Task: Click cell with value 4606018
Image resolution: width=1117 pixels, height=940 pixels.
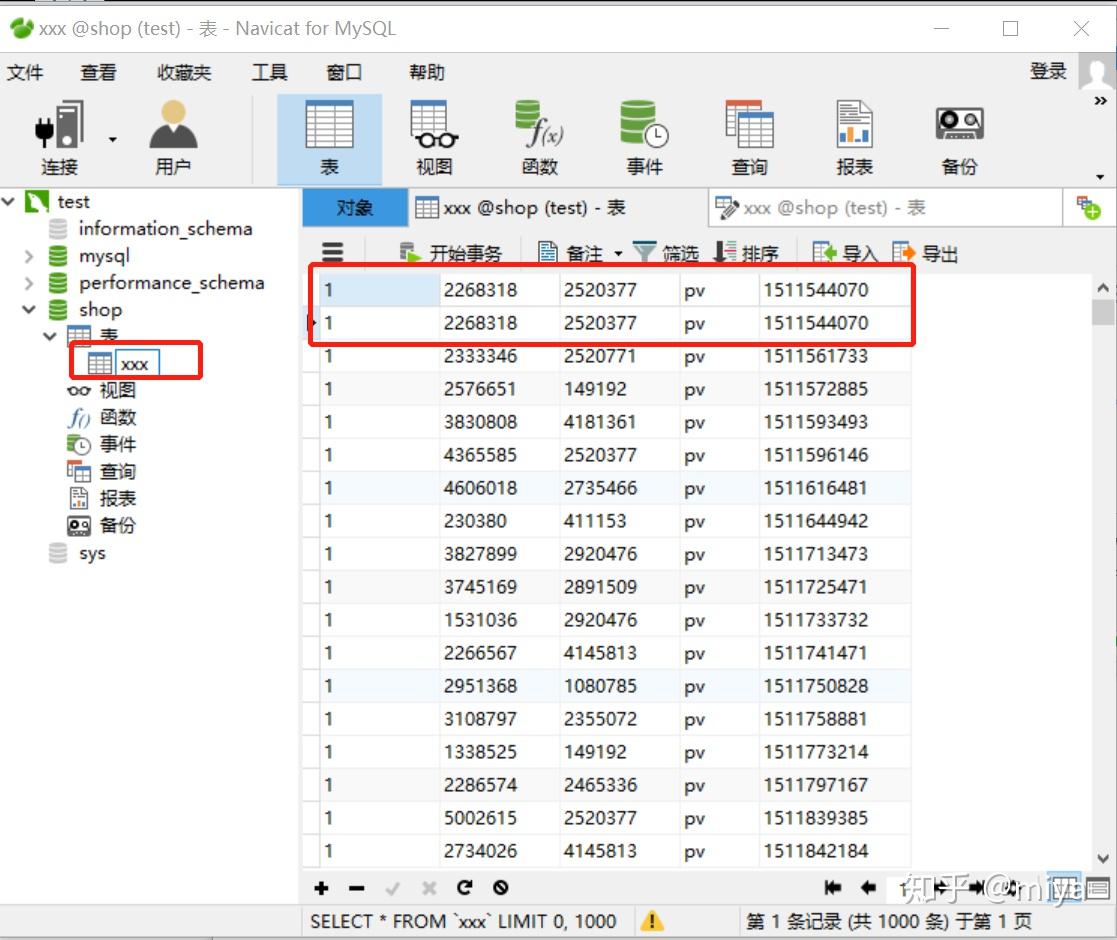Action: point(499,488)
